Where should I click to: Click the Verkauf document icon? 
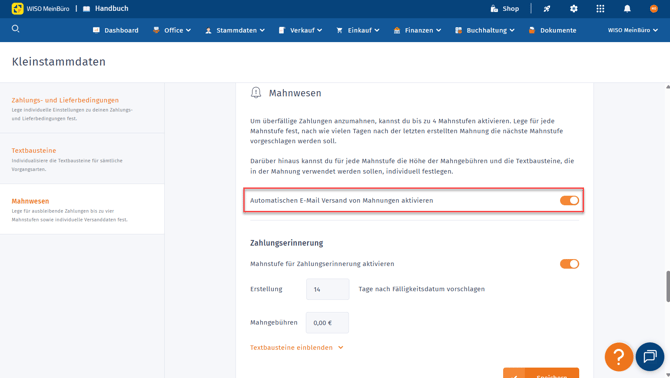(x=282, y=30)
